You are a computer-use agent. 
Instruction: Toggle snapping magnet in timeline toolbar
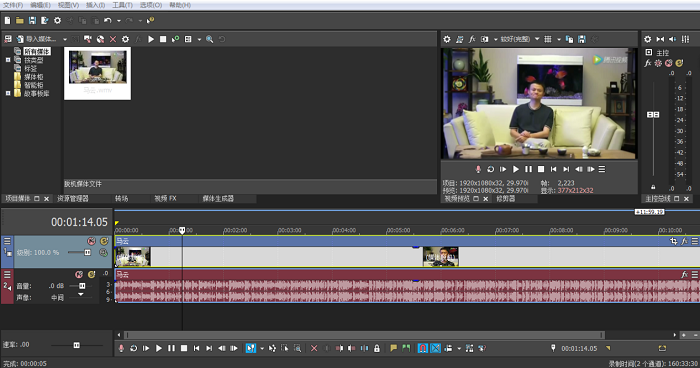(x=423, y=348)
